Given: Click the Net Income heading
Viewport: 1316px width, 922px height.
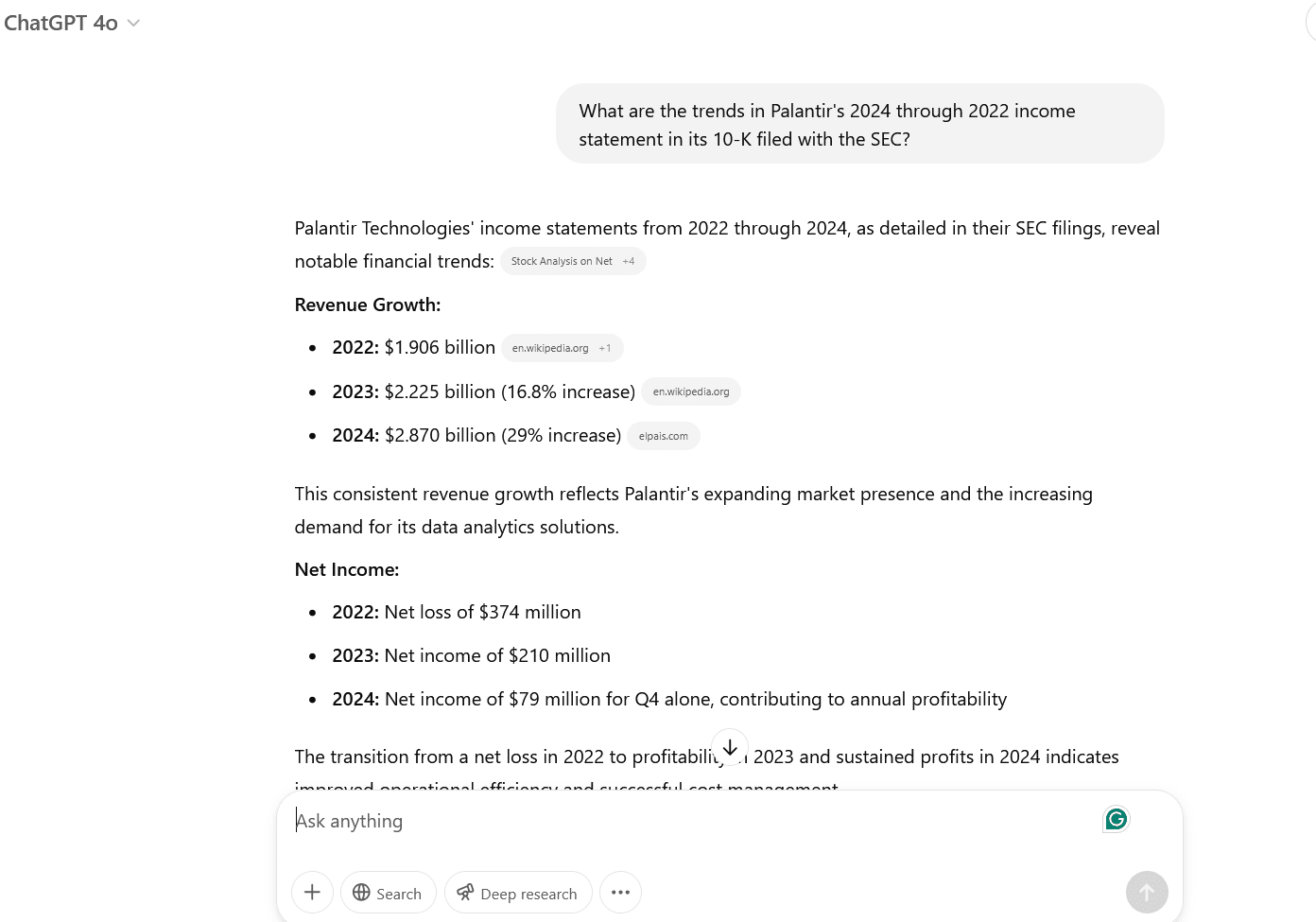Looking at the screenshot, I should (347, 569).
